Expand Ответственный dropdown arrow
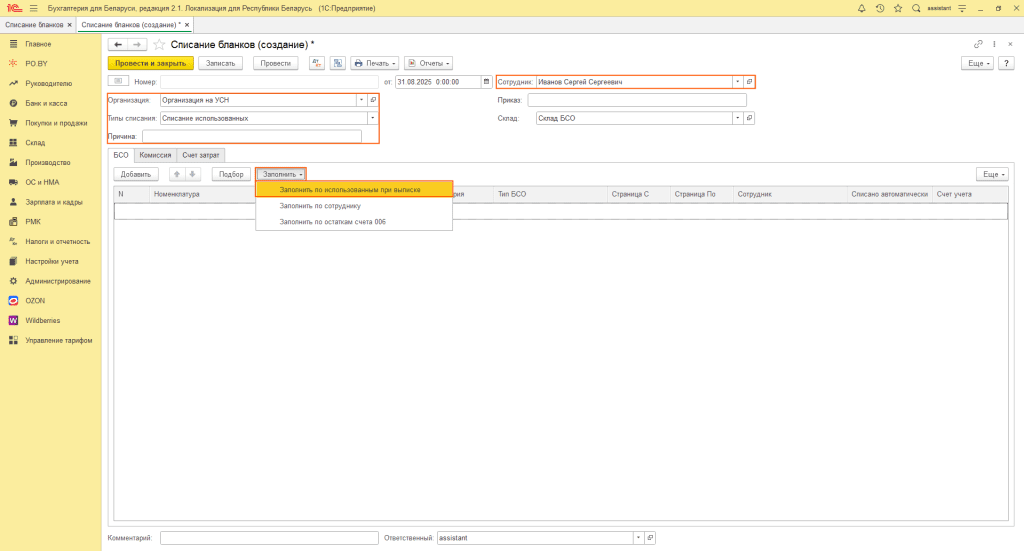 tap(638, 538)
